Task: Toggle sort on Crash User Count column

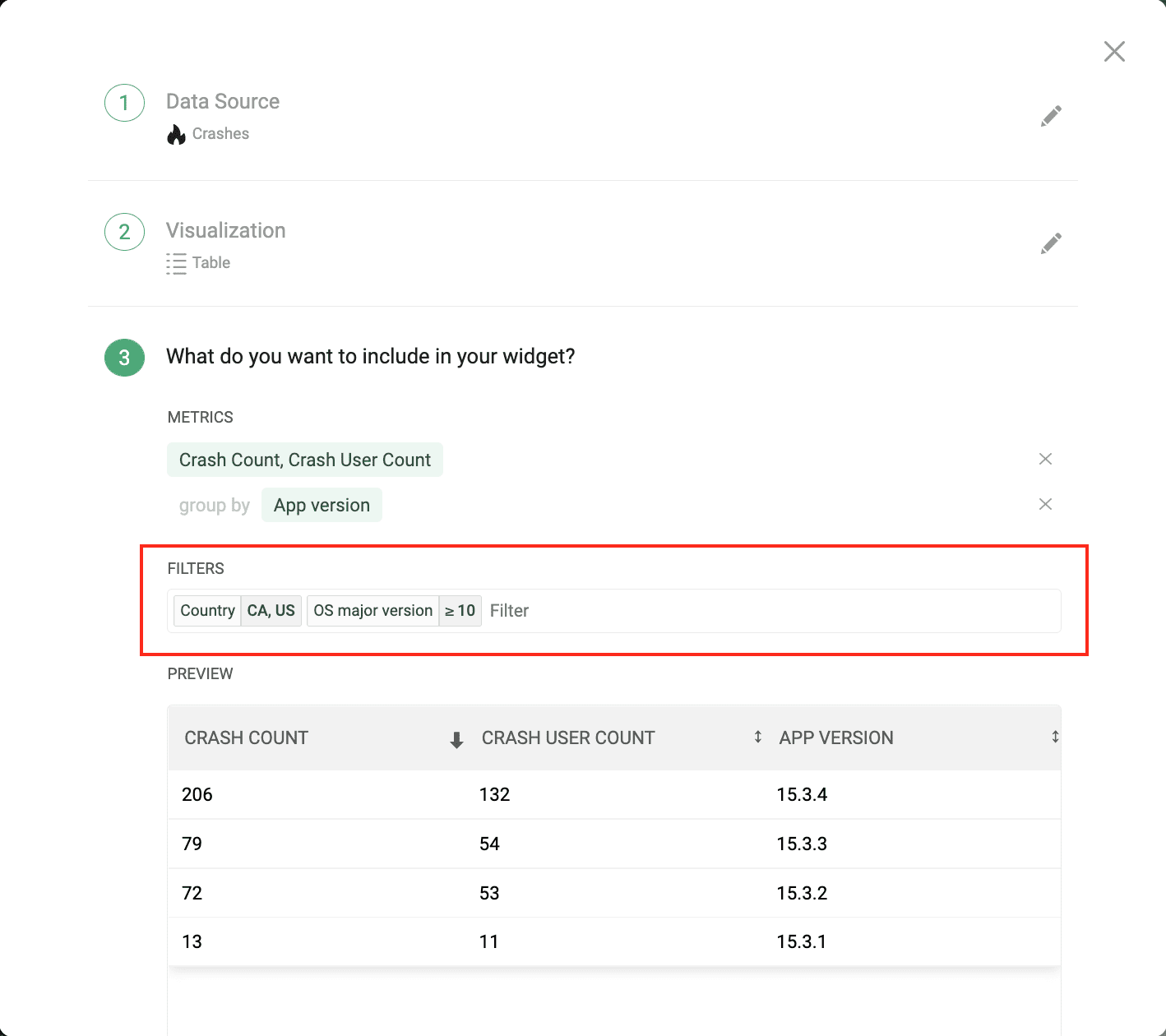Action: pyautogui.click(x=757, y=737)
